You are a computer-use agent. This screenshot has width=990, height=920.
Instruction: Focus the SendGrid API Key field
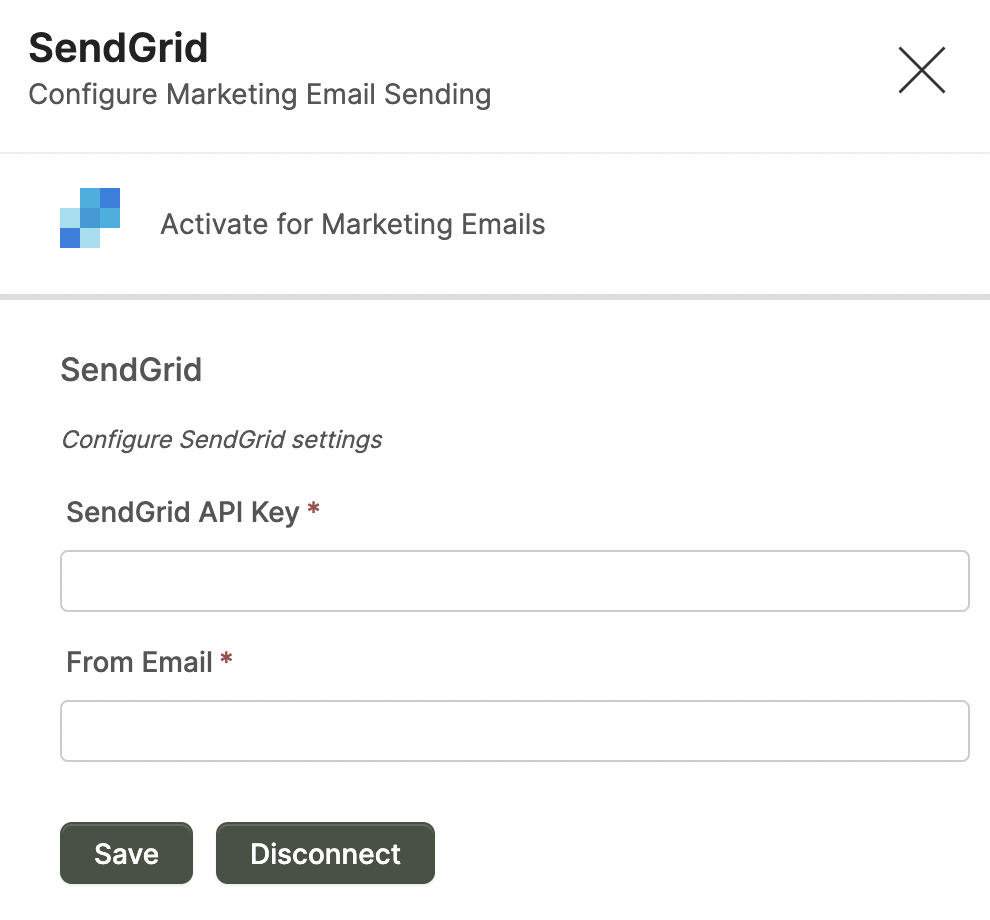click(515, 581)
